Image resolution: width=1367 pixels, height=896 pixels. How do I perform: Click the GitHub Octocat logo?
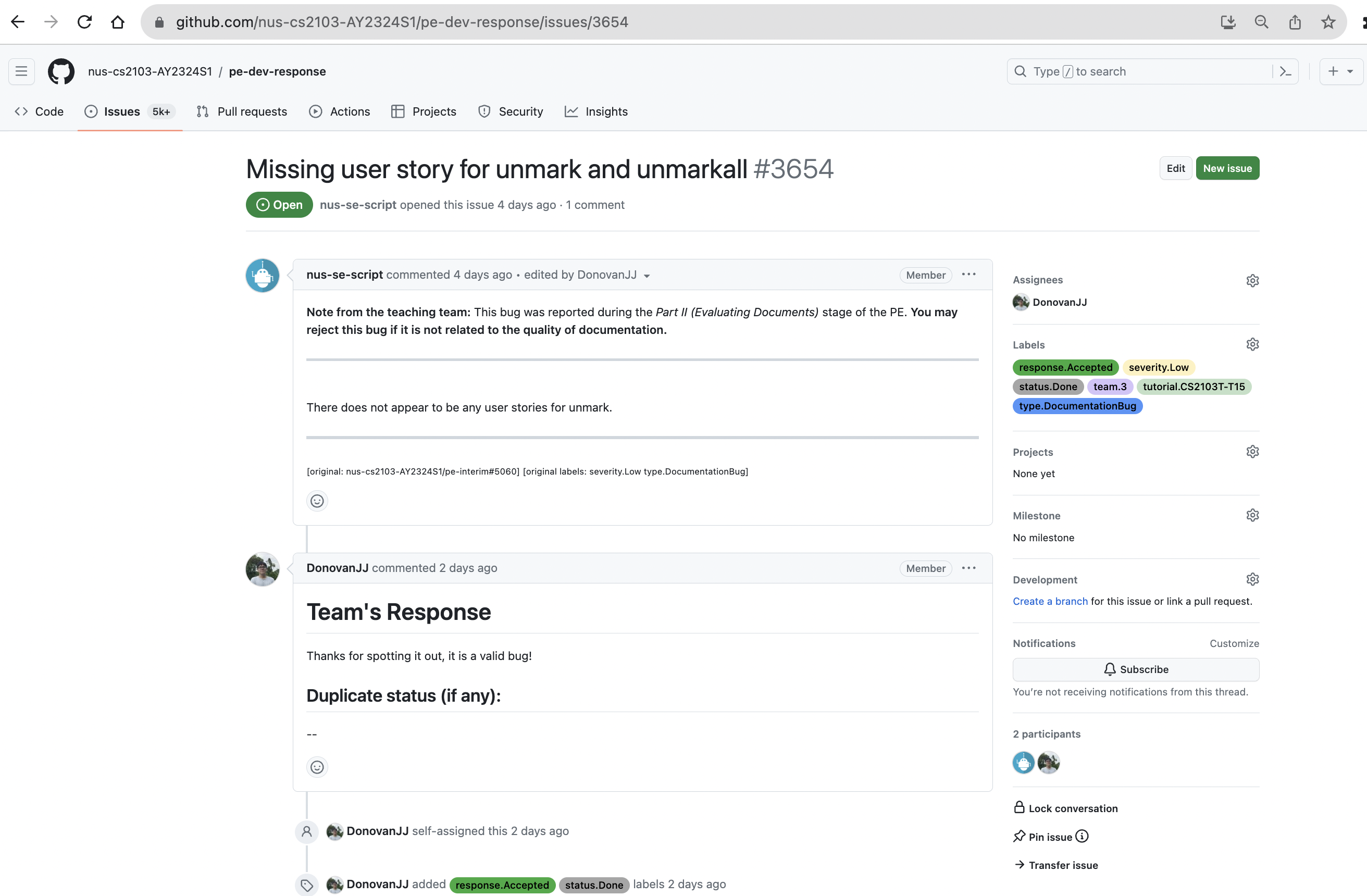pyautogui.click(x=61, y=71)
